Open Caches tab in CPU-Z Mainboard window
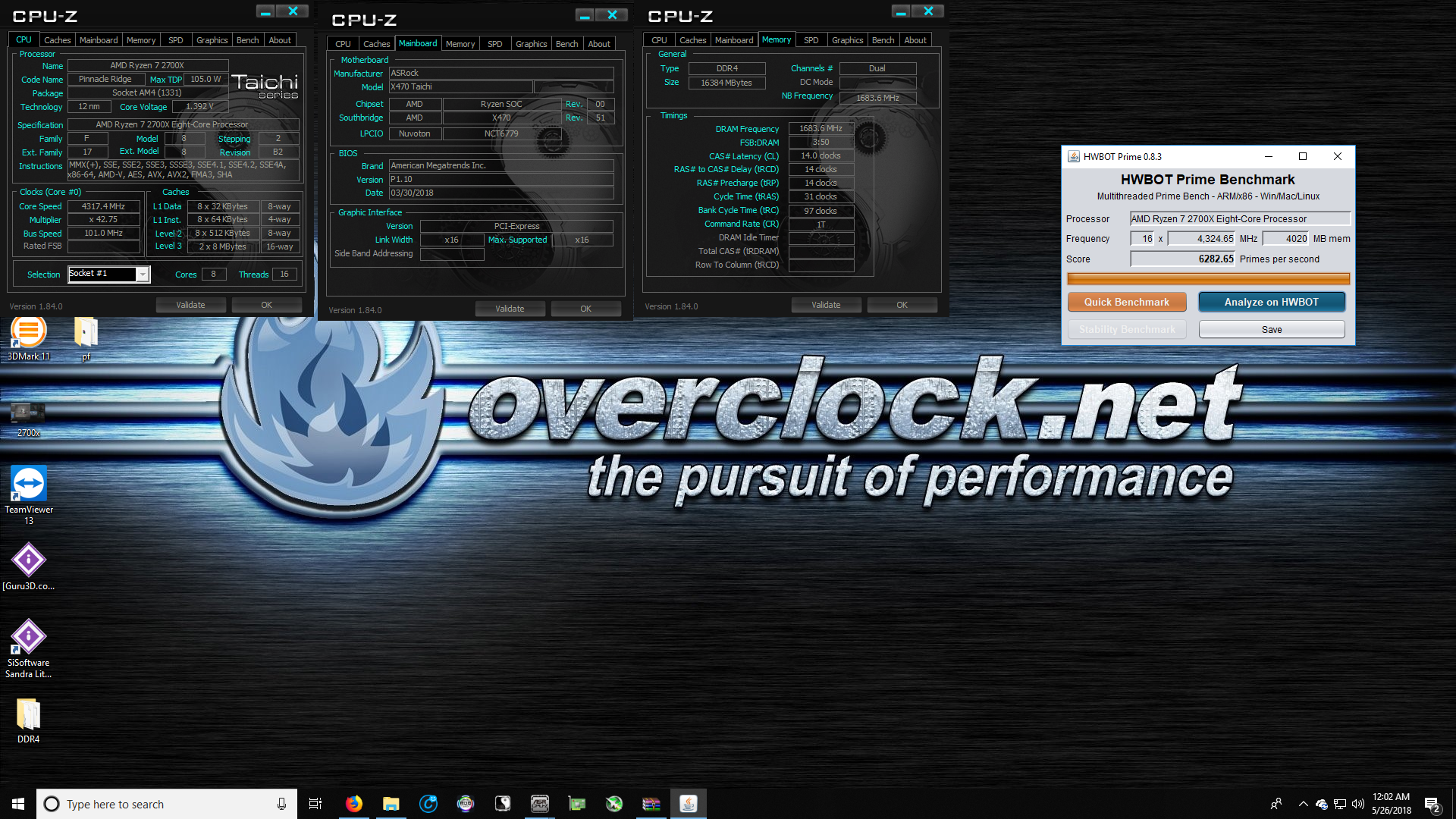Viewport: 1456px width, 819px height. (x=376, y=44)
